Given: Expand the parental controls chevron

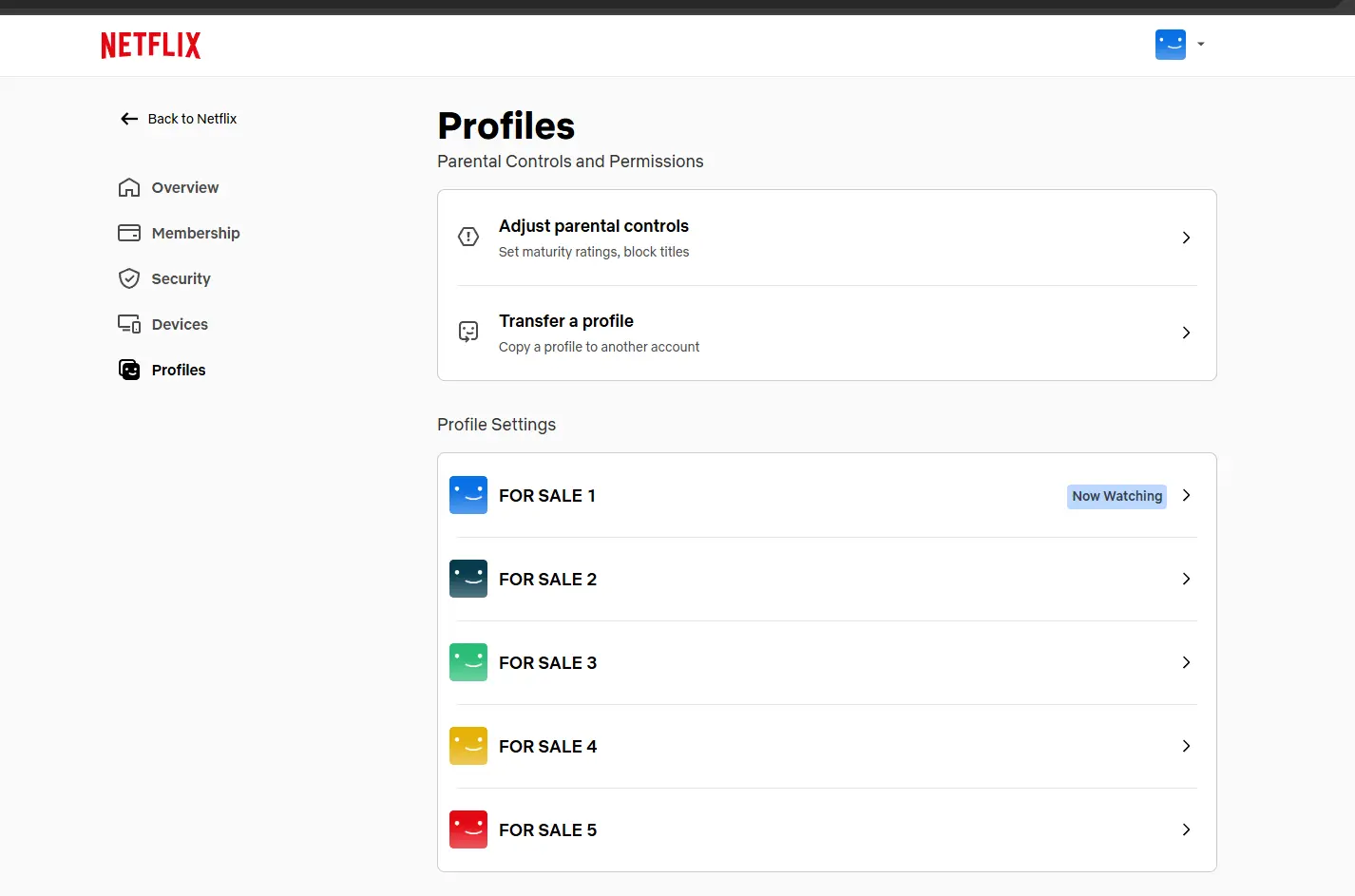Looking at the screenshot, I should click(x=1186, y=238).
